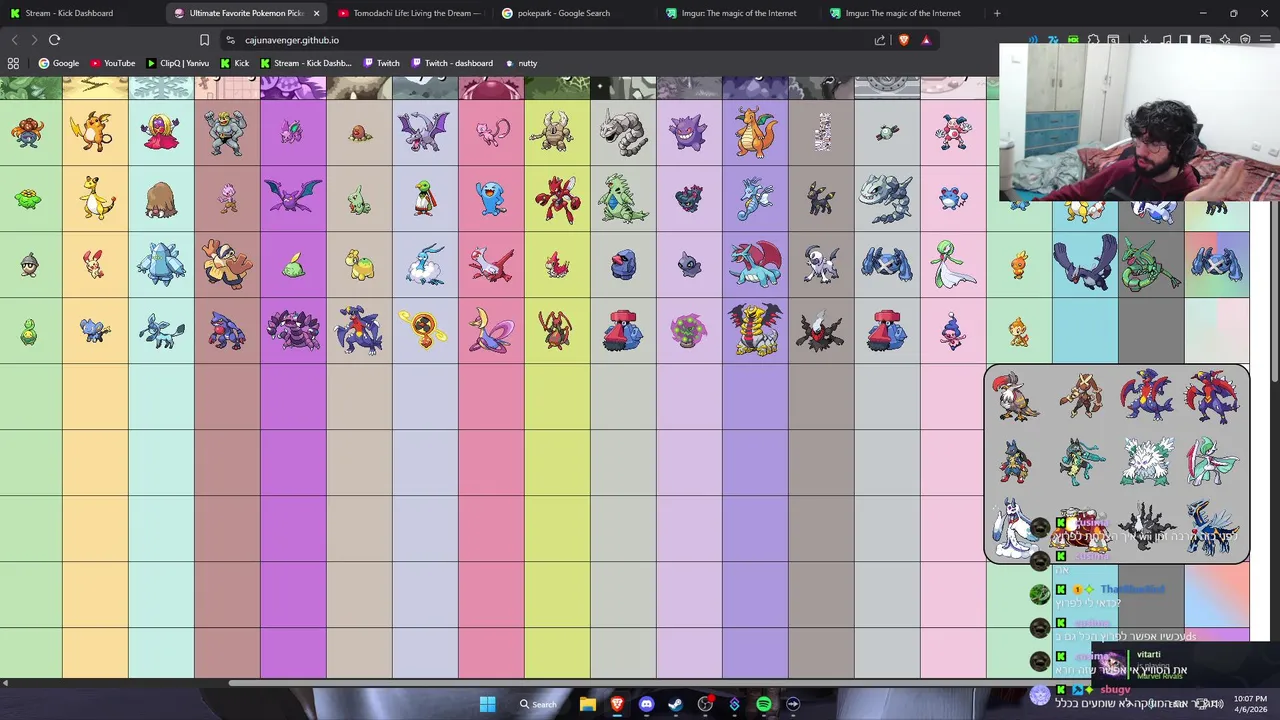The width and height of the screenshot is (1280, 720).
Task: Select the Tyranitar sprite
Action: coord(623,198)
